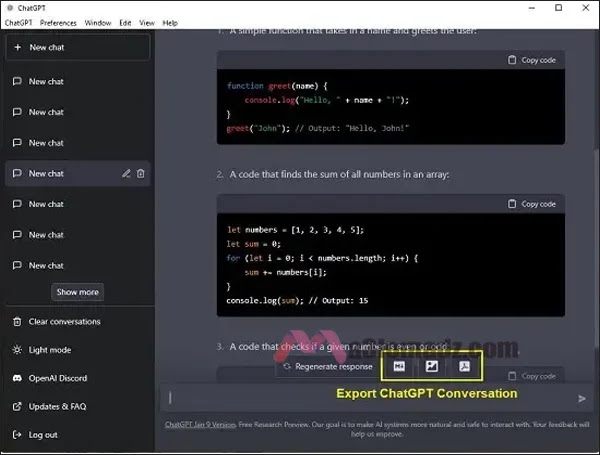Open the ChatGPT Jan 9 Version link
Screen dimensions: 600x455
click(200, 424)
